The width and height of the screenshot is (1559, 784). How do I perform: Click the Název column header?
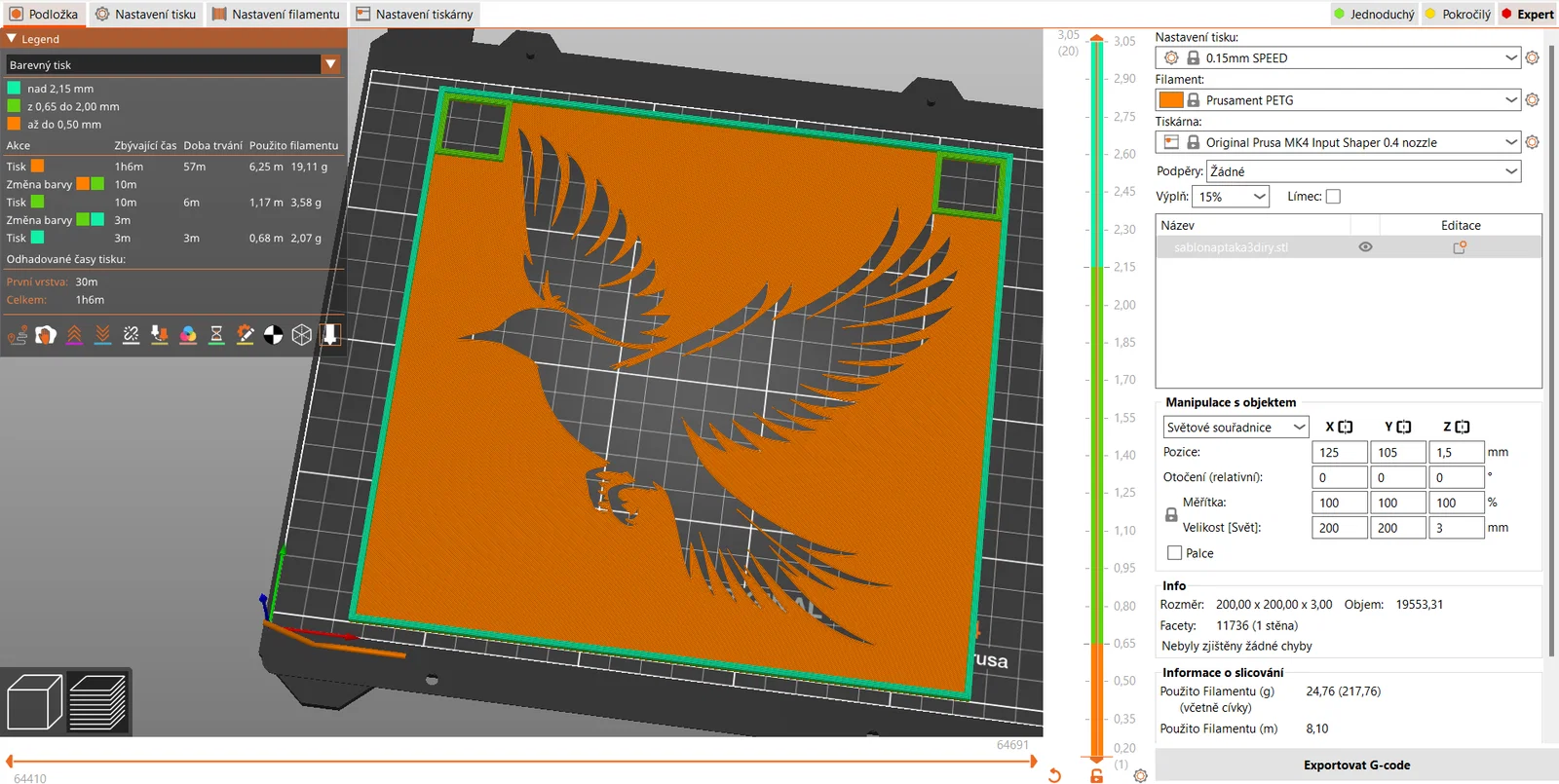(1253, 225)
